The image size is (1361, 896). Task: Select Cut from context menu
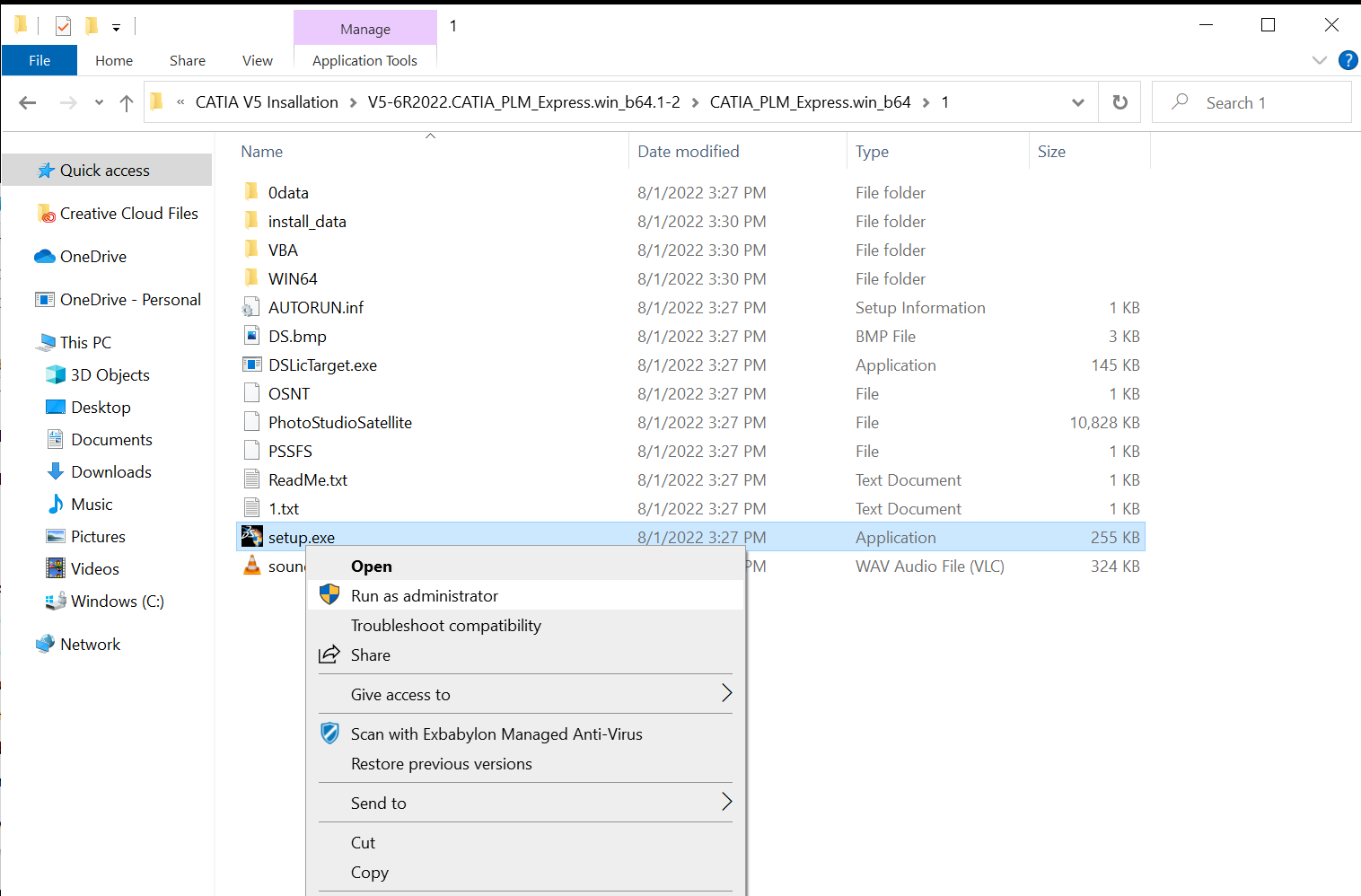(x=525, y=842)
